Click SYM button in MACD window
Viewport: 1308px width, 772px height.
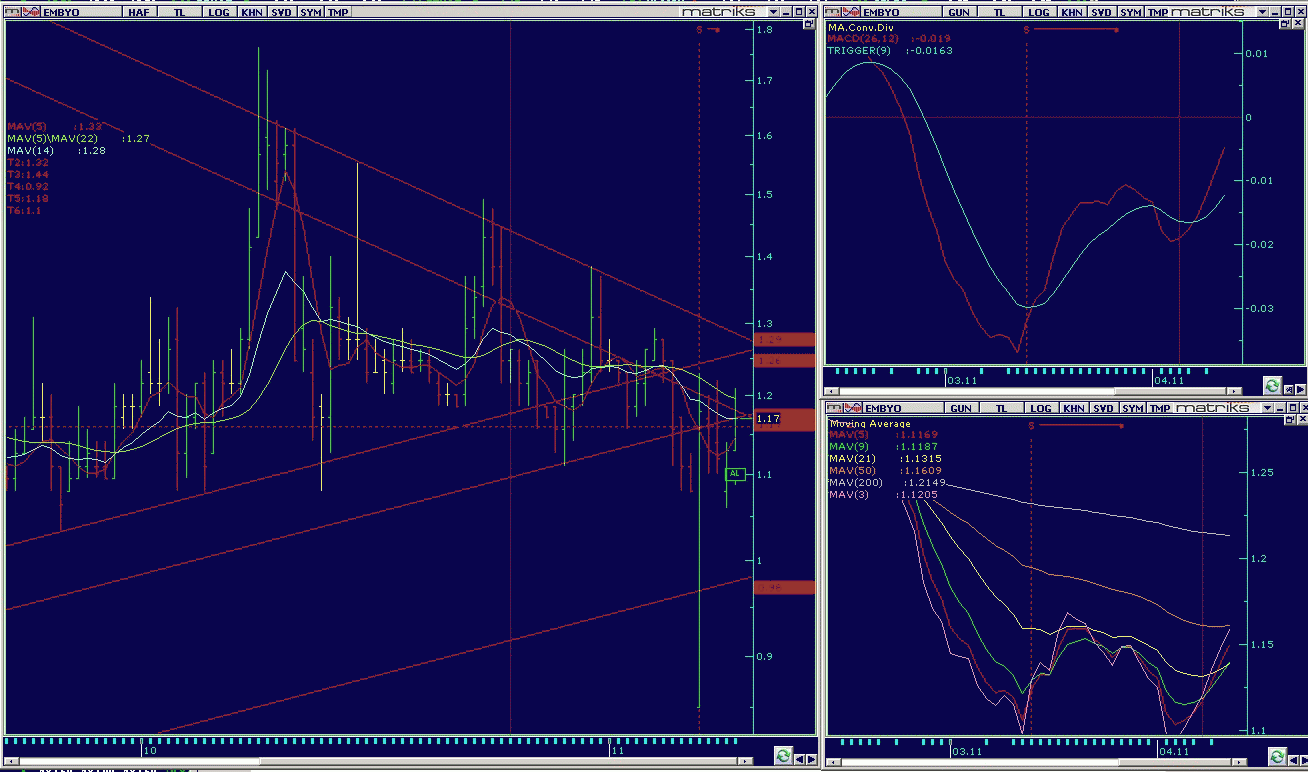tap(1131, 12)
